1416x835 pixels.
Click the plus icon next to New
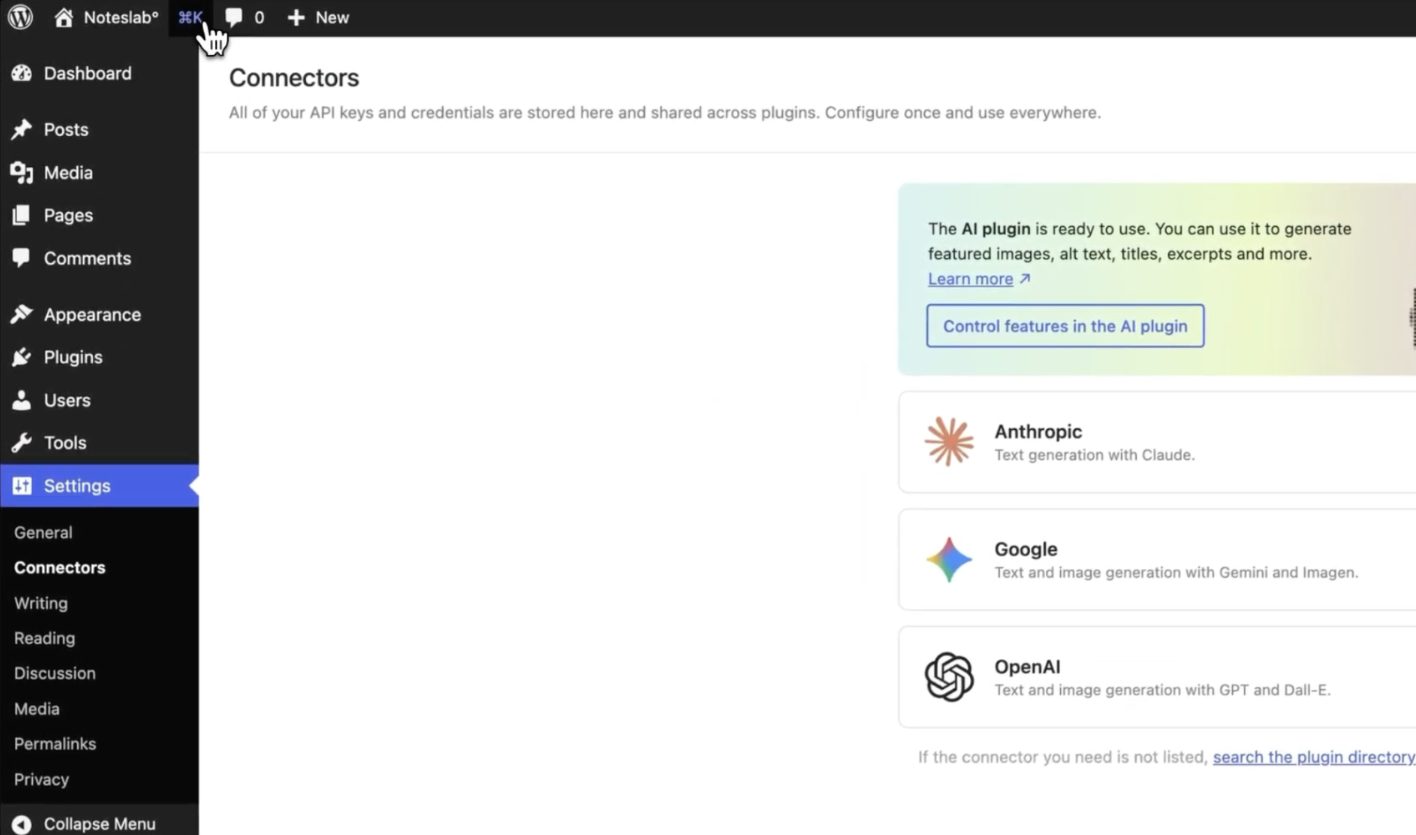296,17
